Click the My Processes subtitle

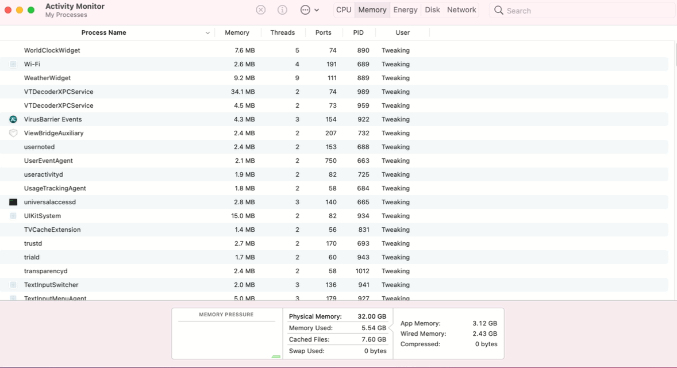66,15
